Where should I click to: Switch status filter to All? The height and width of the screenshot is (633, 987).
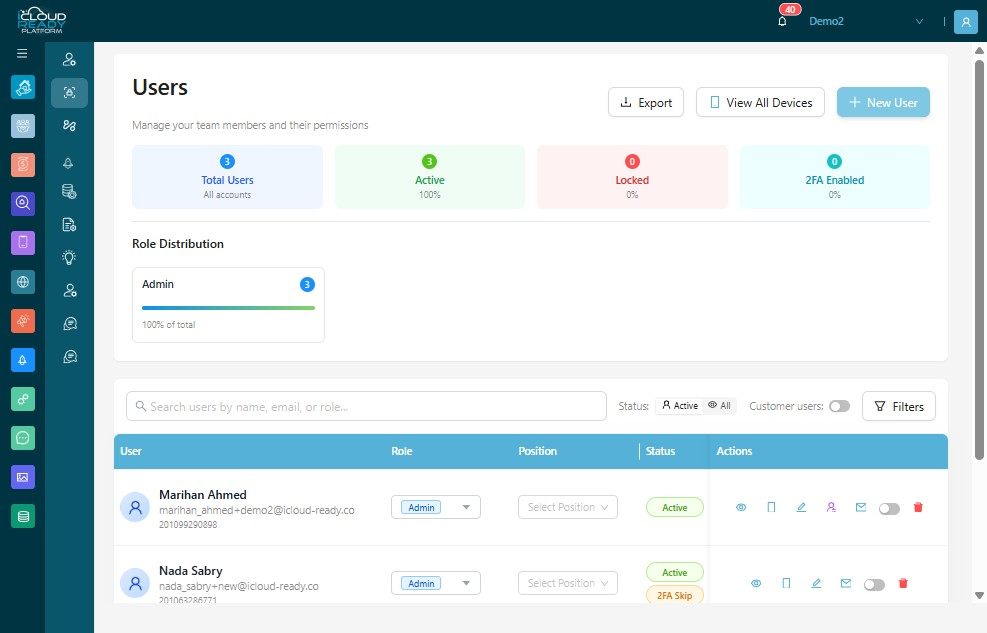coord(719,406)
